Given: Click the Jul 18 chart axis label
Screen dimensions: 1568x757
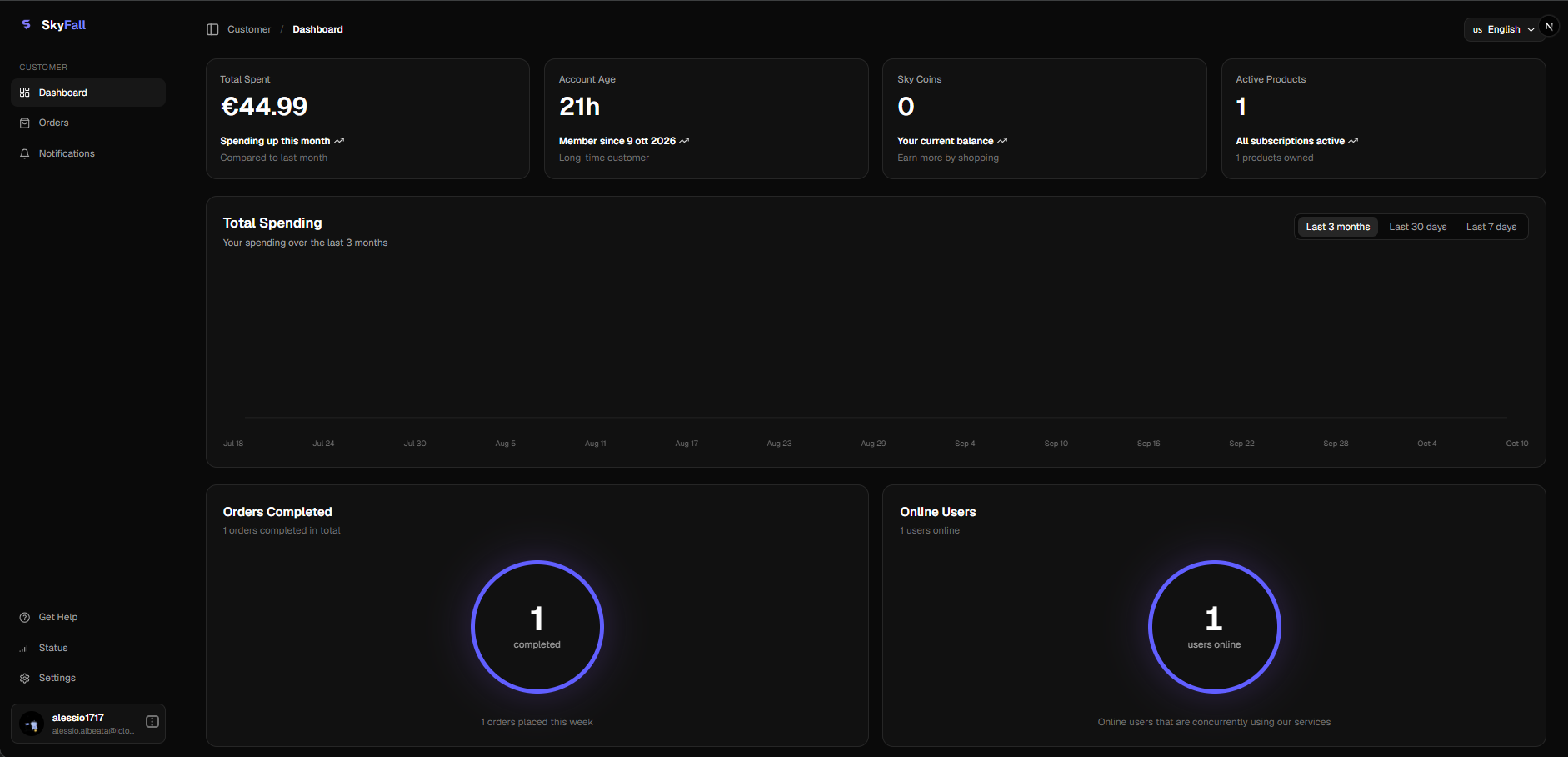Looking at the screenshot, I should pos(233,444).
